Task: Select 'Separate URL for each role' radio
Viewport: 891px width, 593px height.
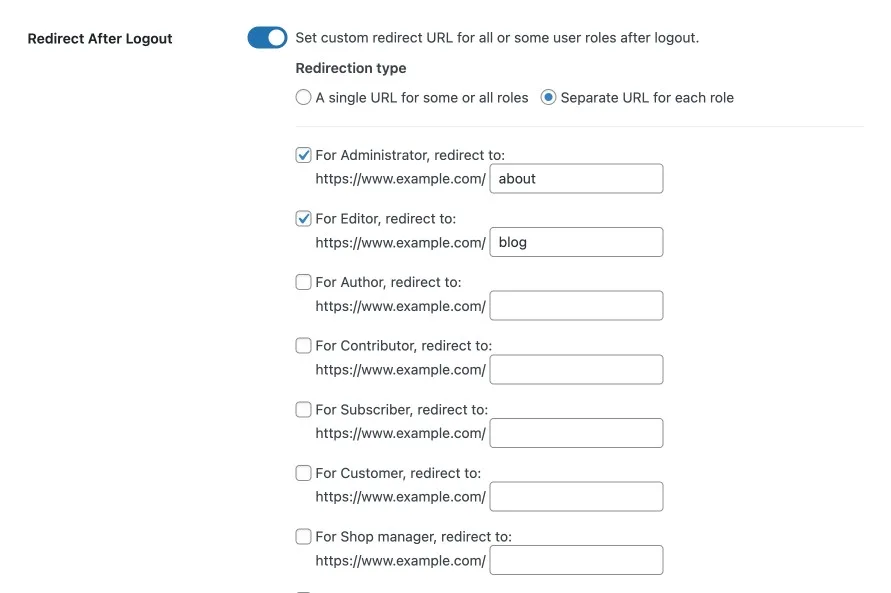Action: 548,97
